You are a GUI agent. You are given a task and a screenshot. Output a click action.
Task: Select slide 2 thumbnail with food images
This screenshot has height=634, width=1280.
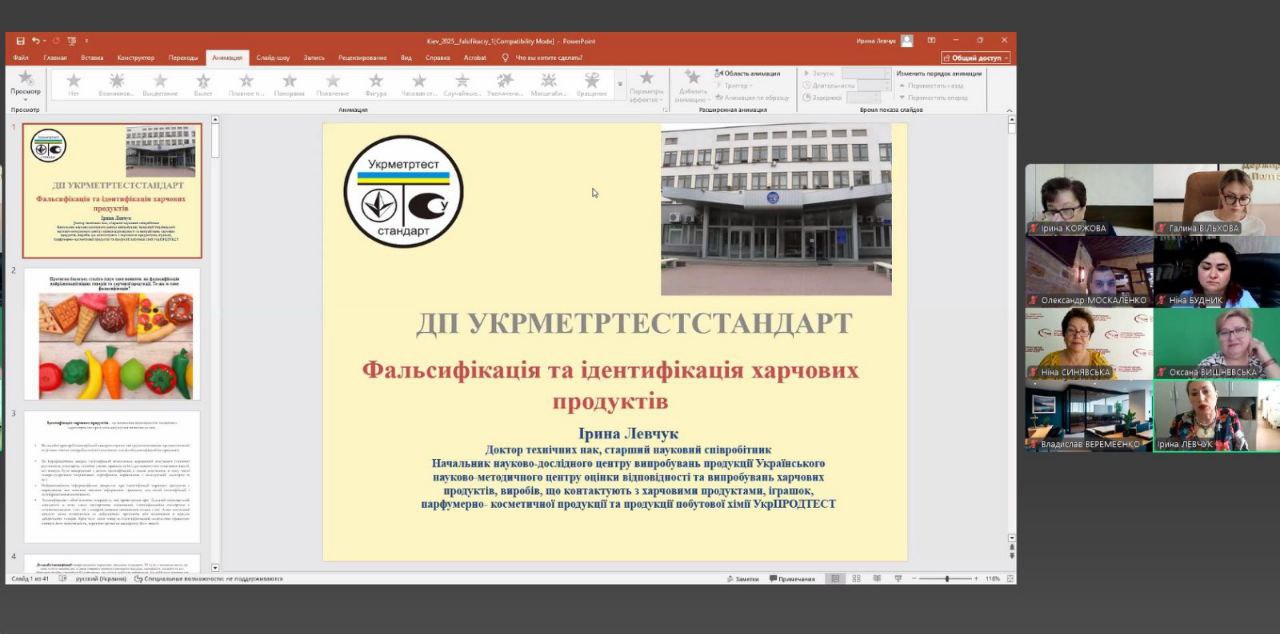(x=112, y=334)
